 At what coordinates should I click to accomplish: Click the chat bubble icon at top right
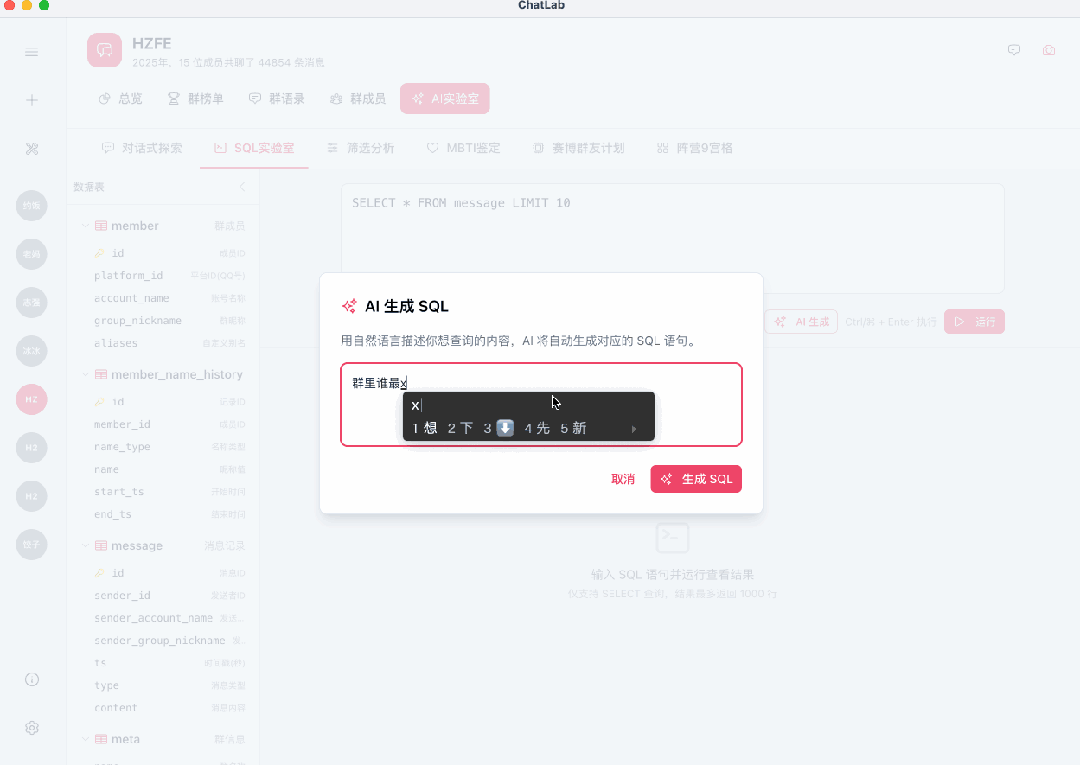1014,50
